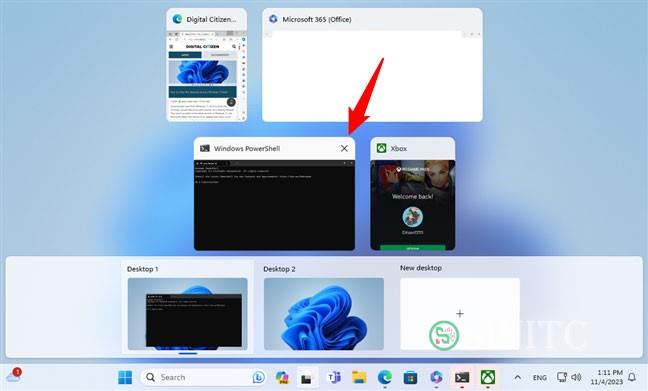Viewport: 648px width, 391px height.
Task: Switch the ENG input language
Action: [540, 377]
